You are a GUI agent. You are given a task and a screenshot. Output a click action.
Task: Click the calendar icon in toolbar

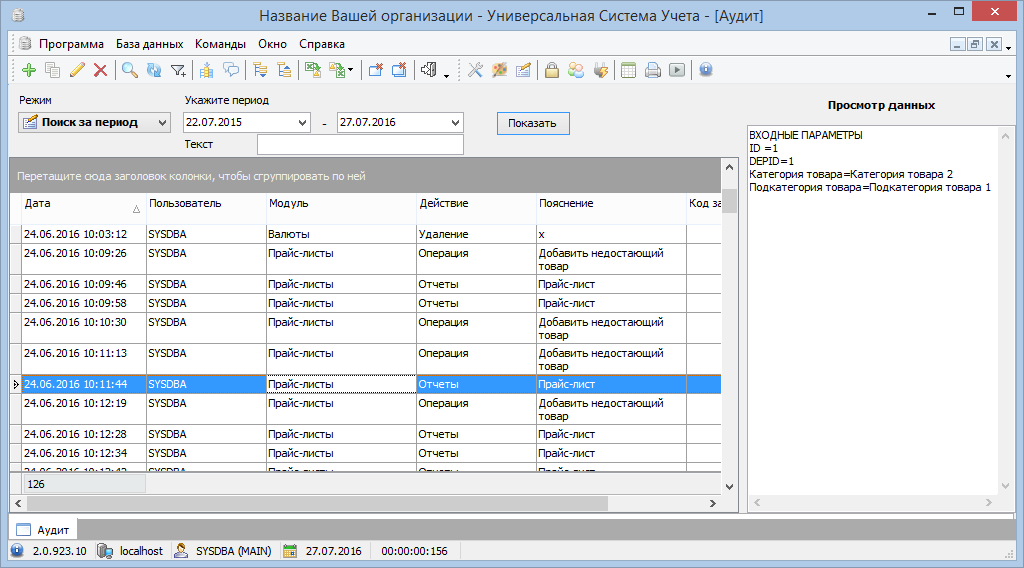(x=628, y=70)
